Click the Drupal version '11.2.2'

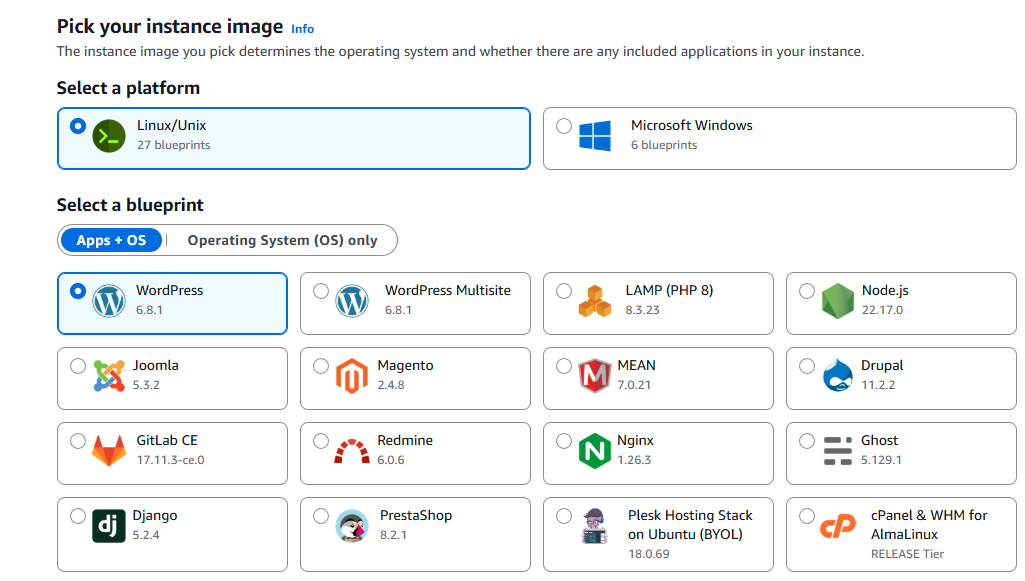click(x=878, y=385)
